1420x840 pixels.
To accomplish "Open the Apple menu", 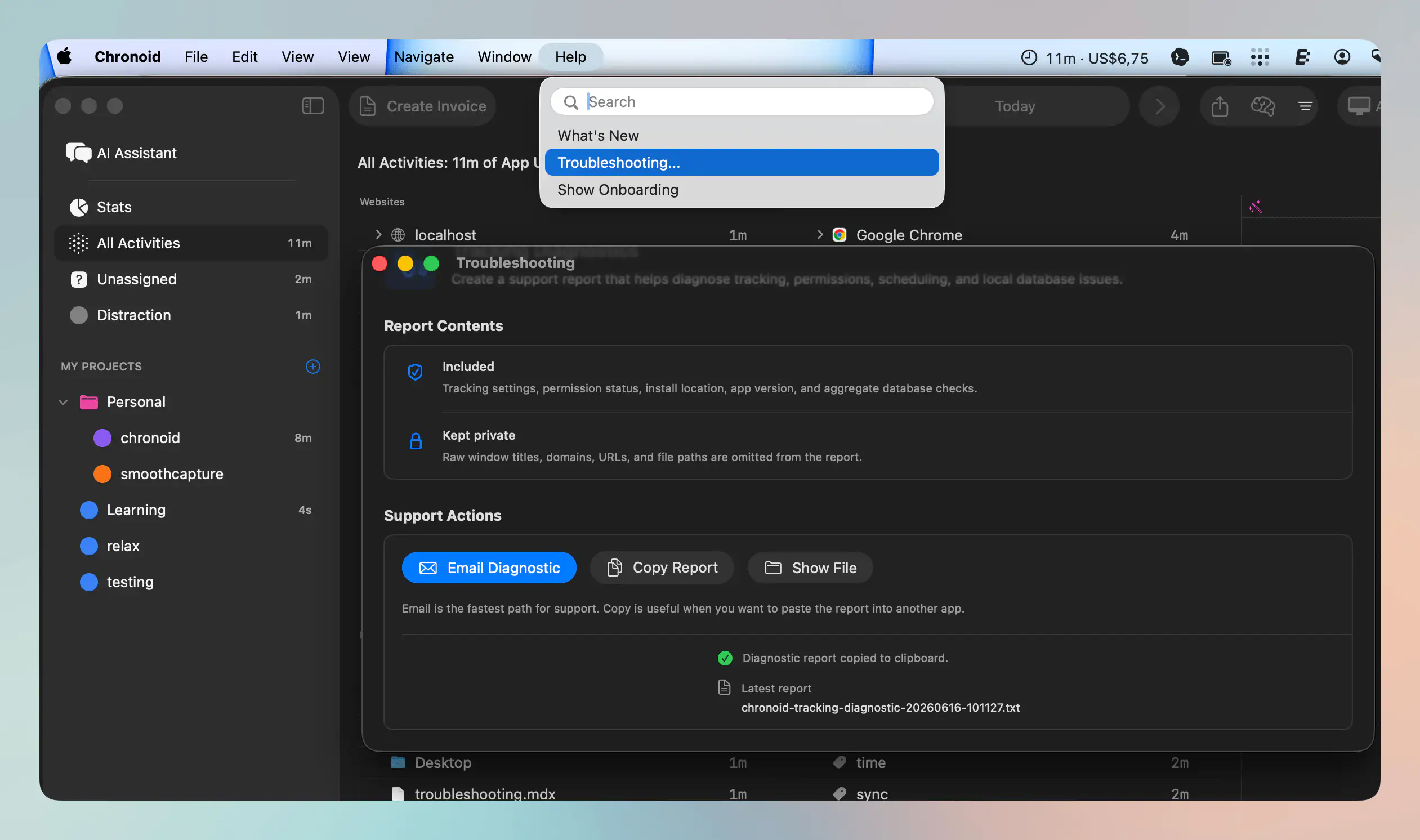I will coord(65,57).
